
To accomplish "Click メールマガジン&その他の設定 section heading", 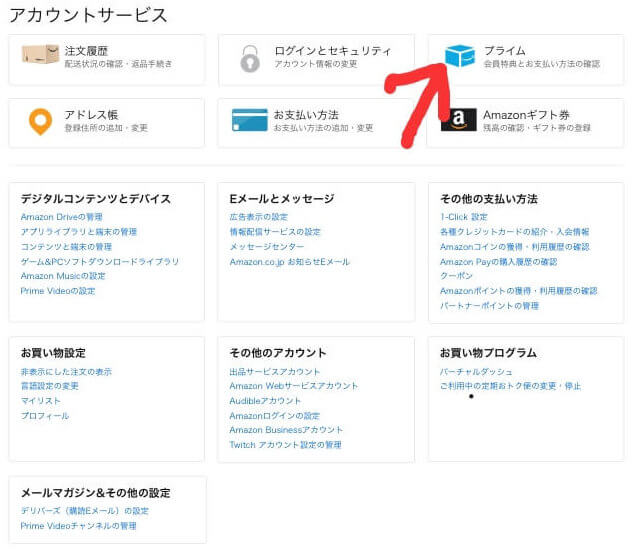I will tap(96, 493).
